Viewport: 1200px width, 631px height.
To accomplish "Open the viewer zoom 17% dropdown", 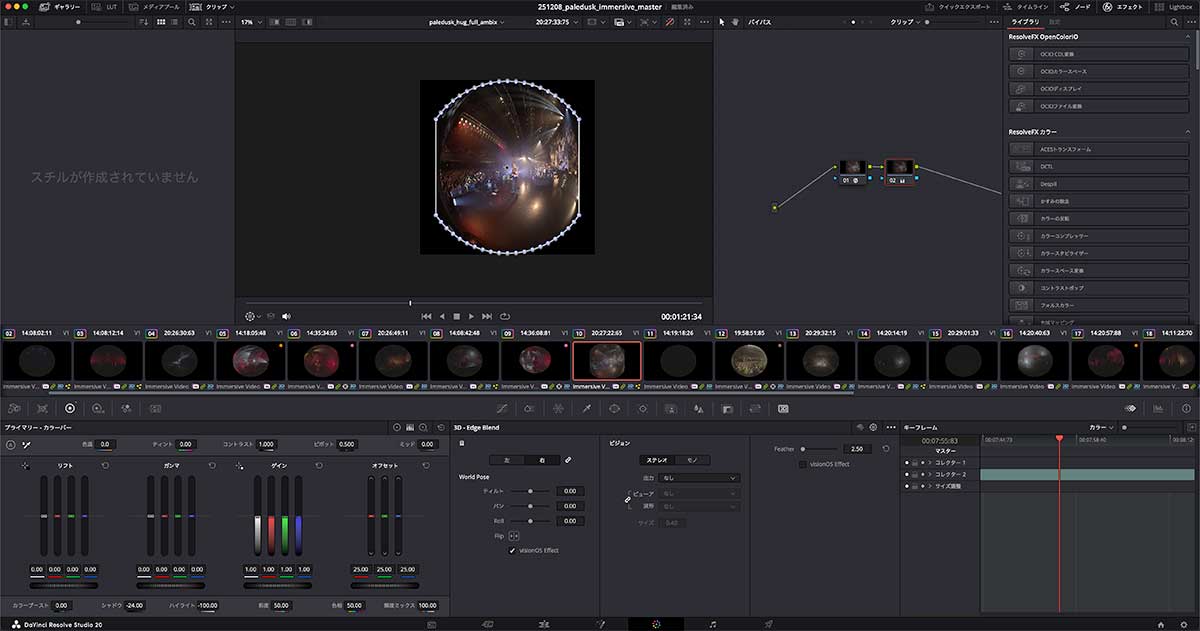I will (250, 21).
